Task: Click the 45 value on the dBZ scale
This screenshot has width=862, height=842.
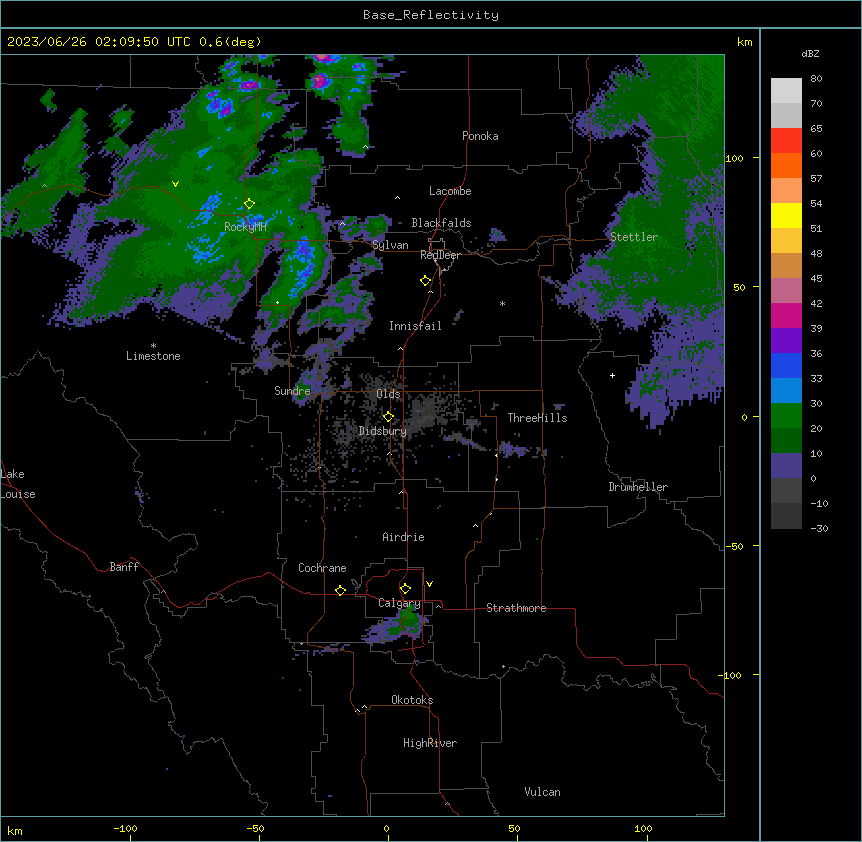Action: tap(816, 279)
